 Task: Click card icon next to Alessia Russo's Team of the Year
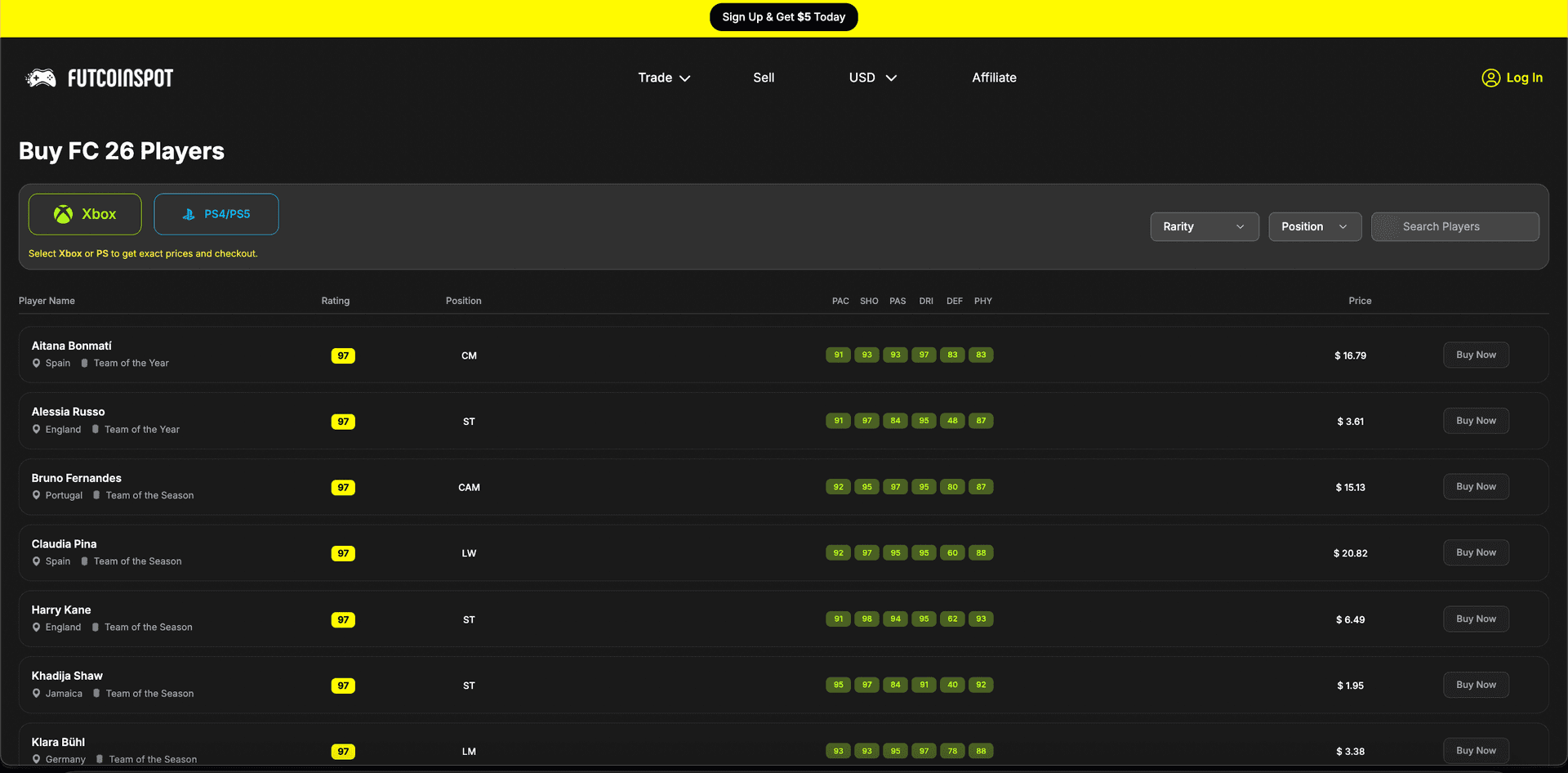pyautogui.click(x=95, y=429)
